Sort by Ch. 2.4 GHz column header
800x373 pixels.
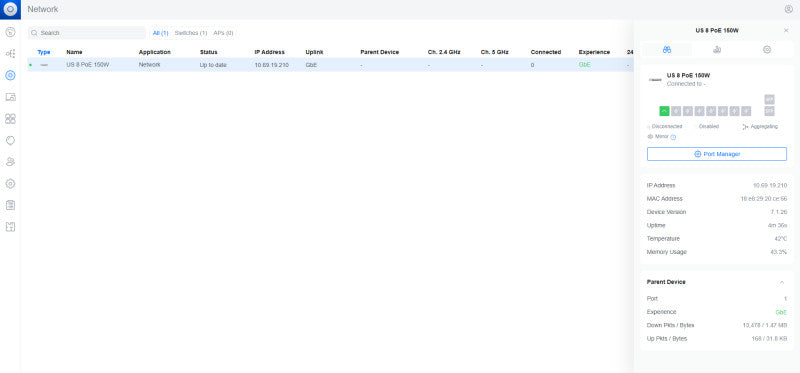pyautogui.click(x=444, y=52)
